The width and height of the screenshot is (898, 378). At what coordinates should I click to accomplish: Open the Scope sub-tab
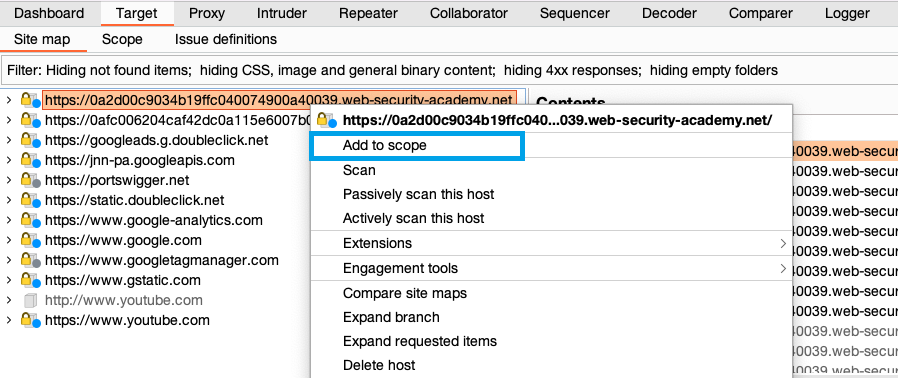[x=122, y=40]
